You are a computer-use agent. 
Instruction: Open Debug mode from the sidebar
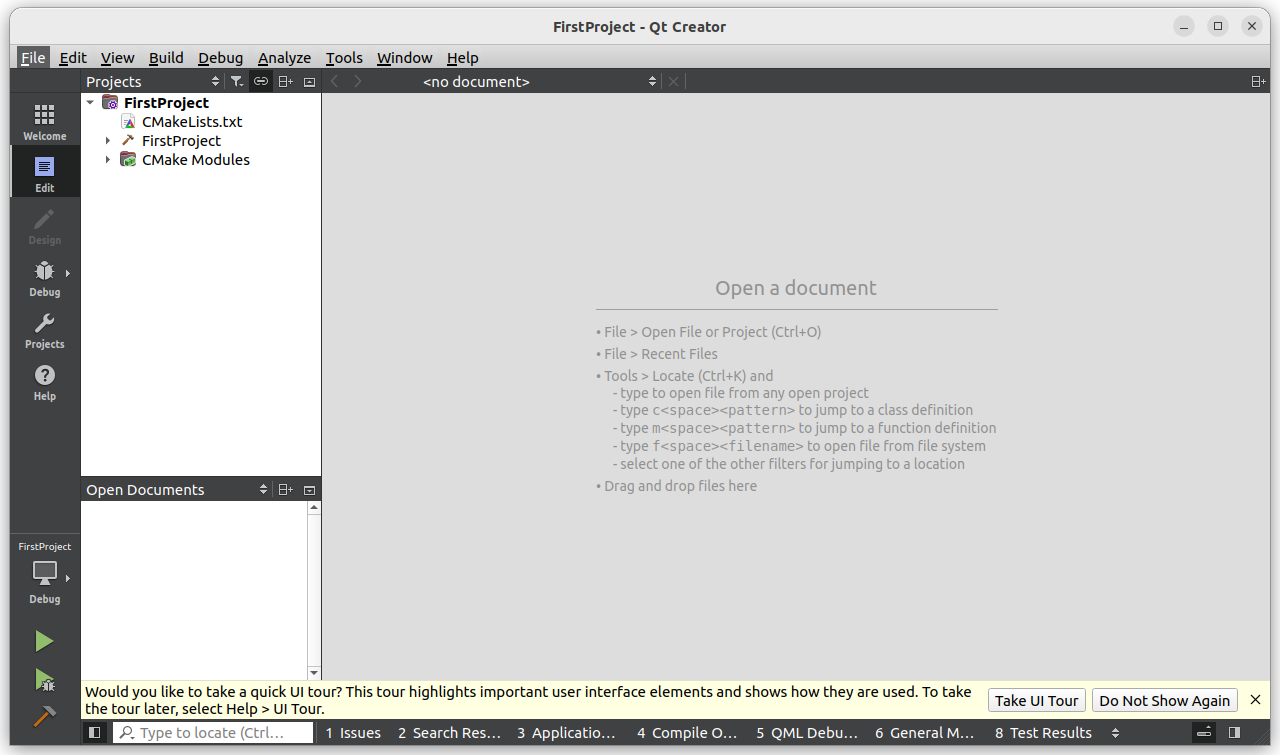pos(44,278)
